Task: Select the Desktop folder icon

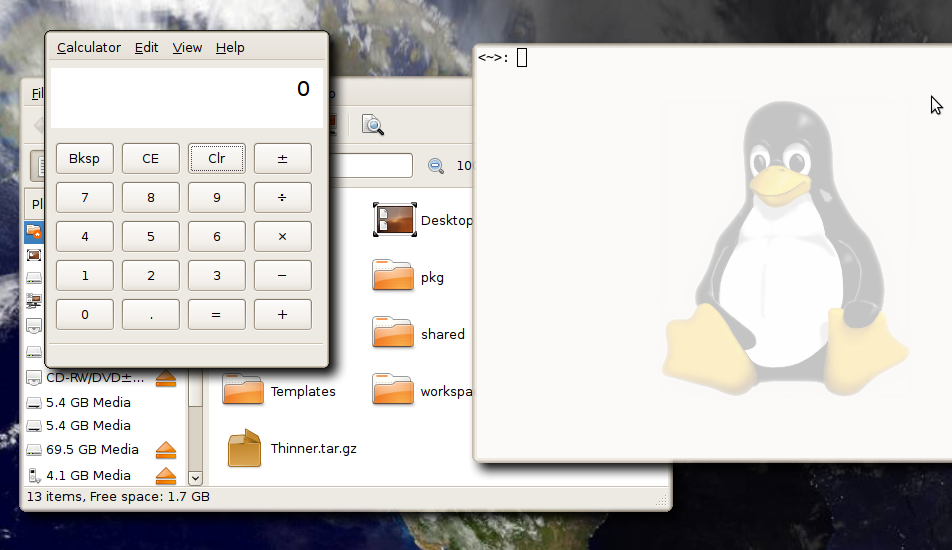Action: coord(395,220)
